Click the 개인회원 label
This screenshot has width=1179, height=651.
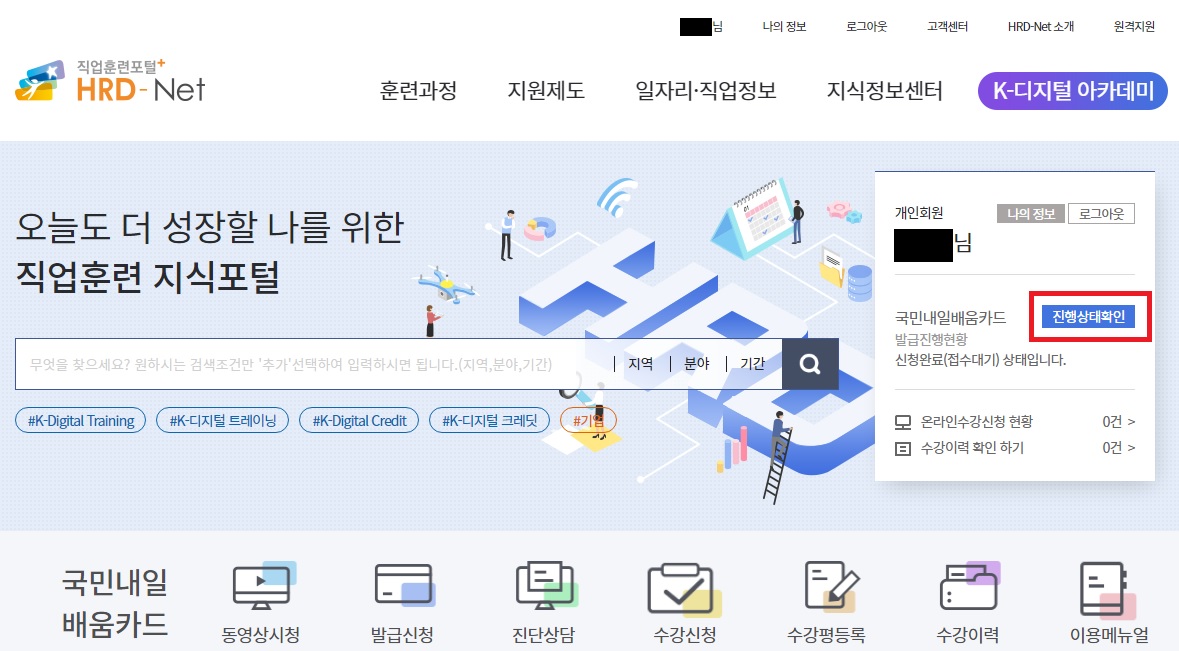pos(919,213)
